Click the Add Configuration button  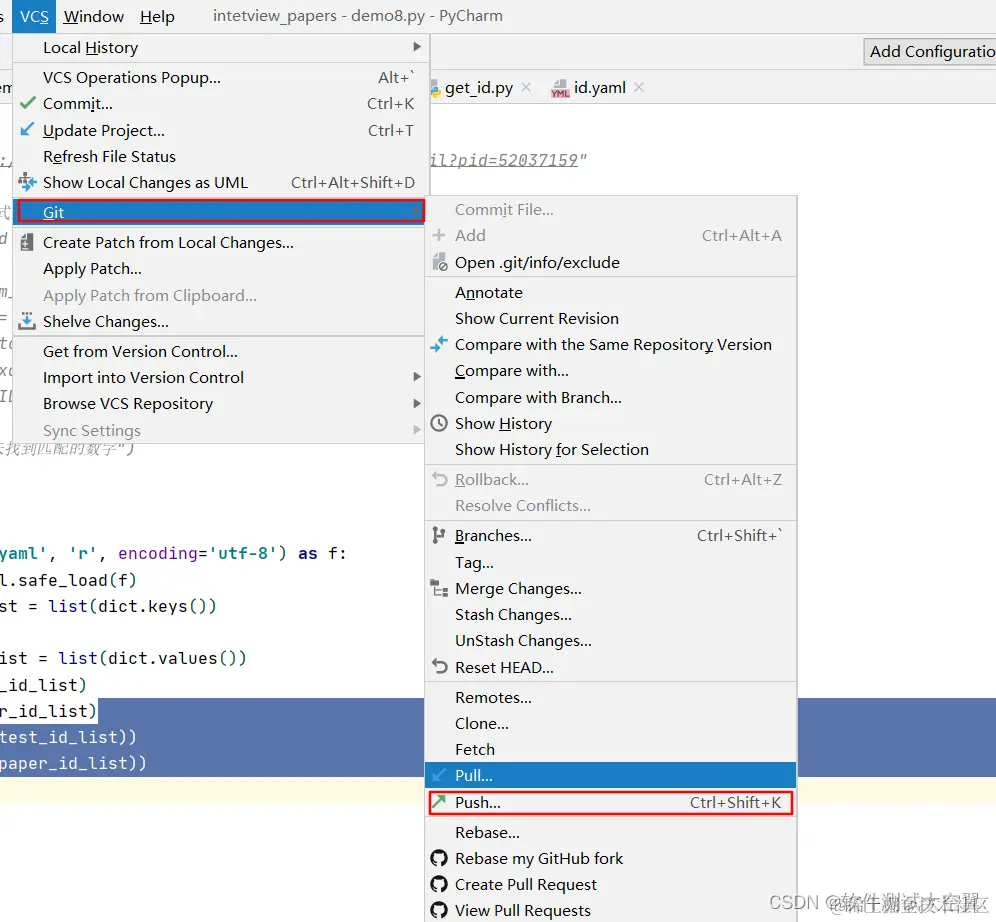[930, 51]
